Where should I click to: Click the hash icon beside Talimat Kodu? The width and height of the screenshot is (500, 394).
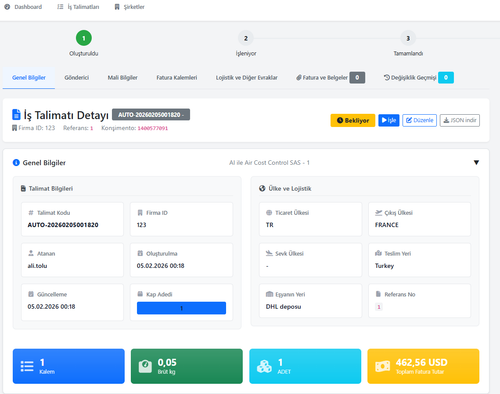tap(31, 213)
